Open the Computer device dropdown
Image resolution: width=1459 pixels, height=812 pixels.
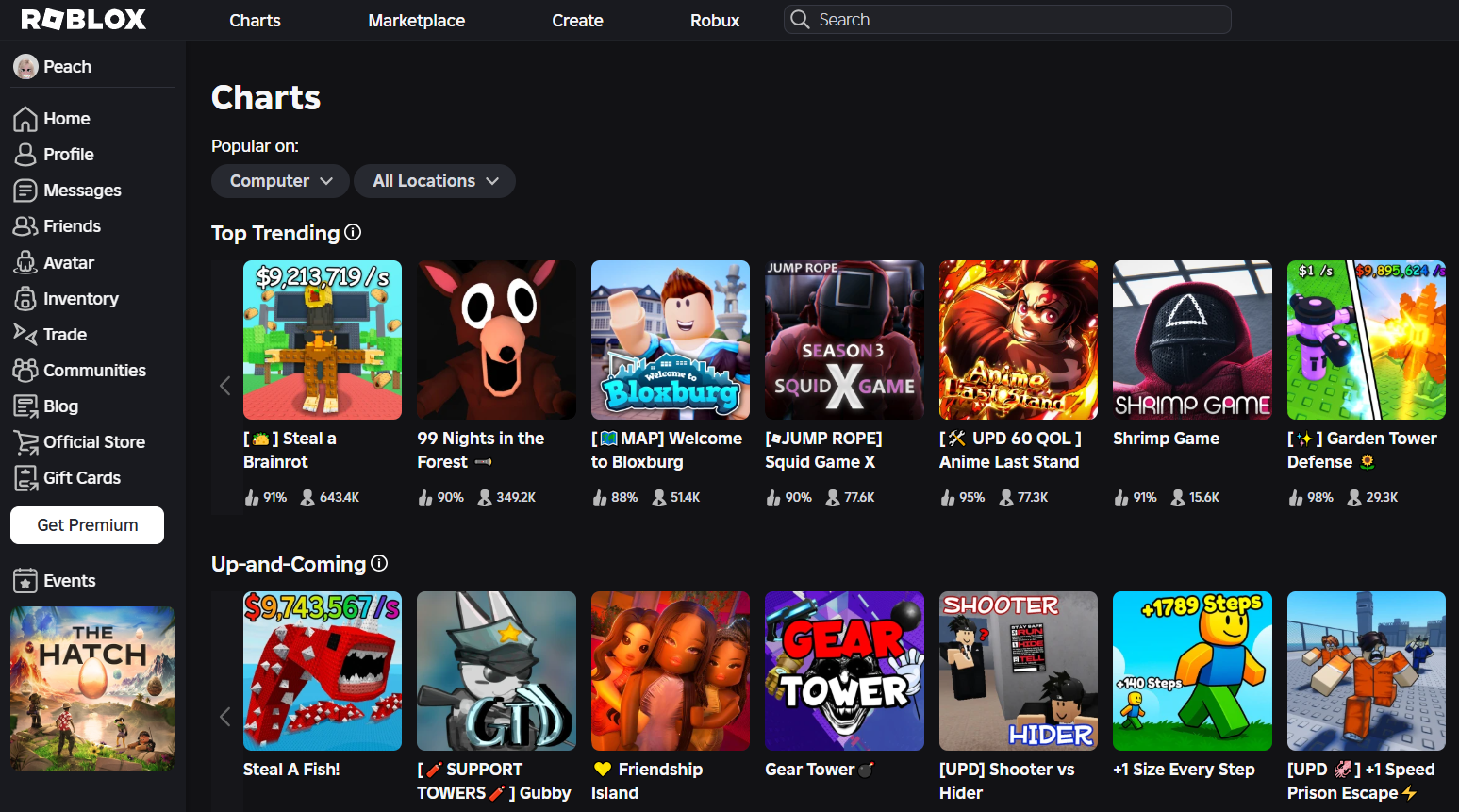pyautogui.click(x=280, y=181)
